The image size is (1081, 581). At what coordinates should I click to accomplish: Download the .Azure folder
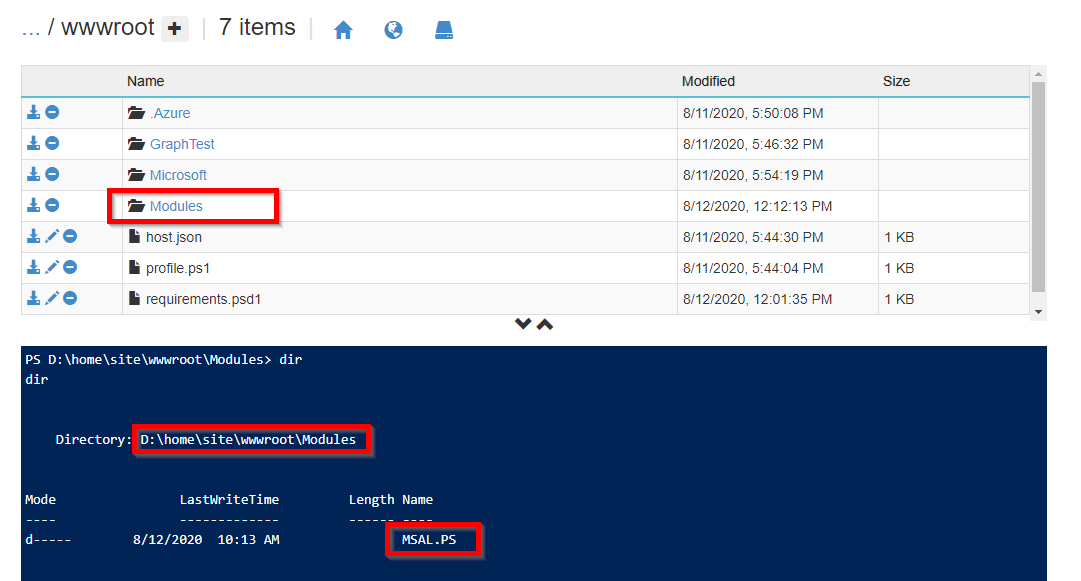(33, 113)
